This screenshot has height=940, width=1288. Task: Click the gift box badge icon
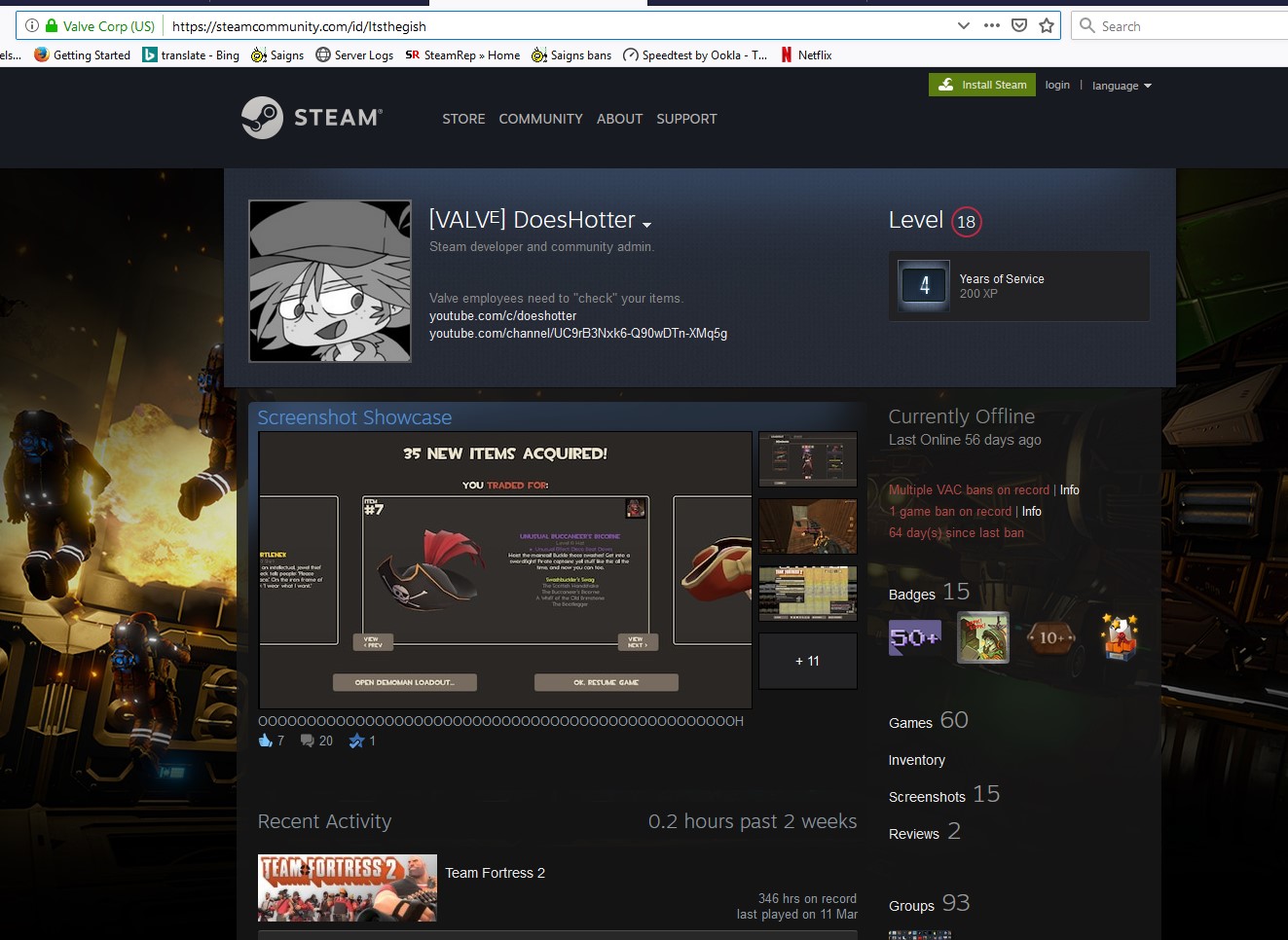[1120, 637]
